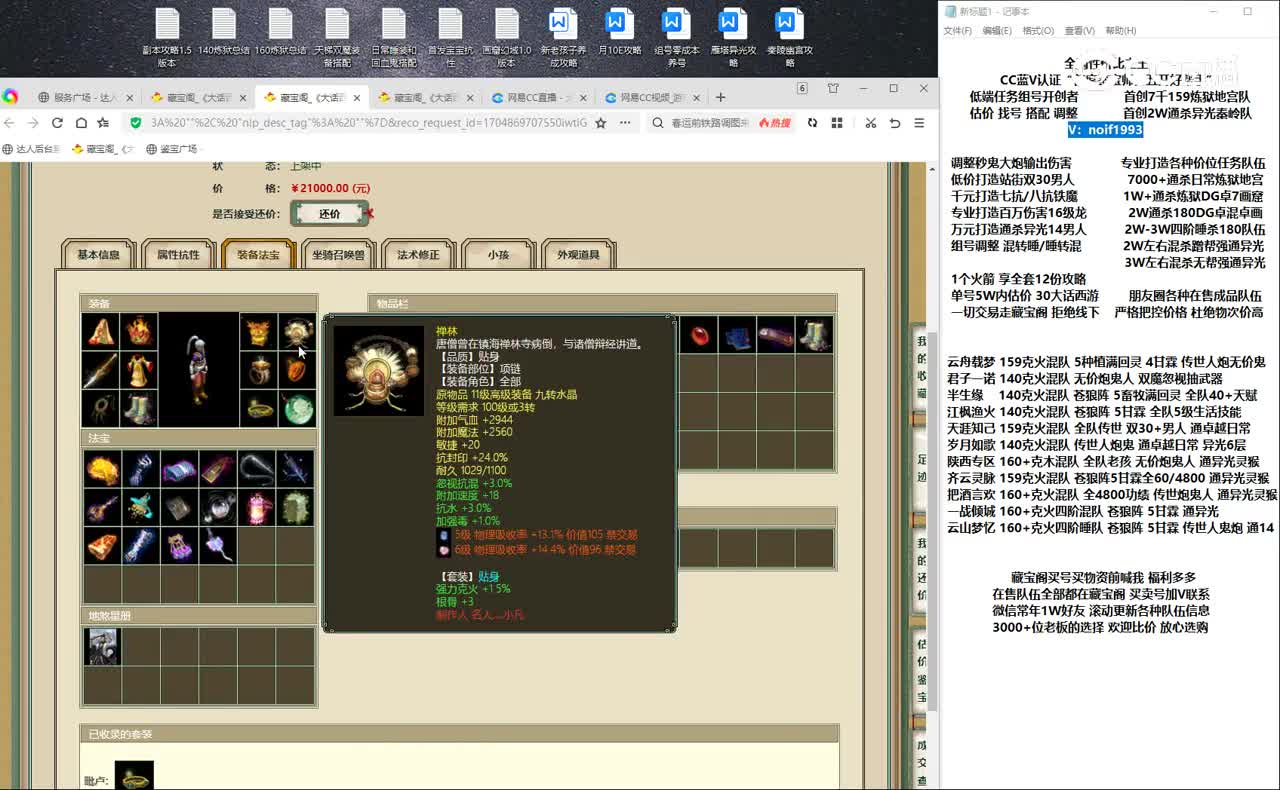Screen dimensions: 1280x790
Task: Select the green orb equipment icon
Action: 296,408
